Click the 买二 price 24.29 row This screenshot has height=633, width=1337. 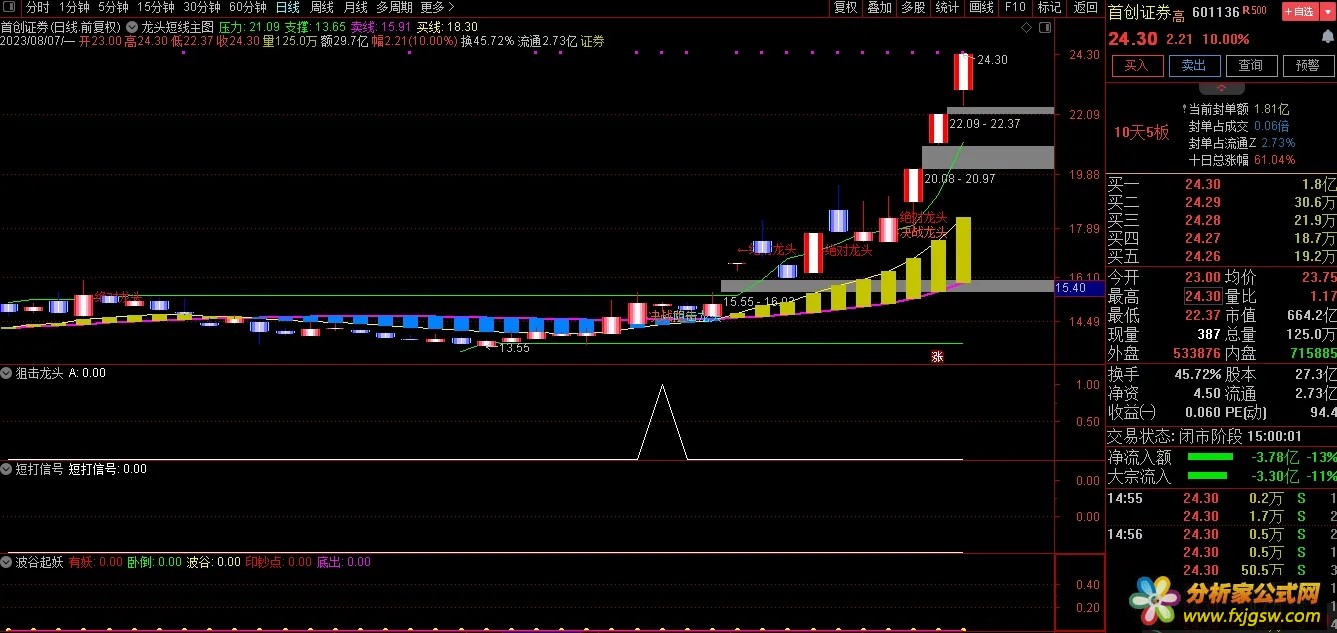tap(1222, 203)
